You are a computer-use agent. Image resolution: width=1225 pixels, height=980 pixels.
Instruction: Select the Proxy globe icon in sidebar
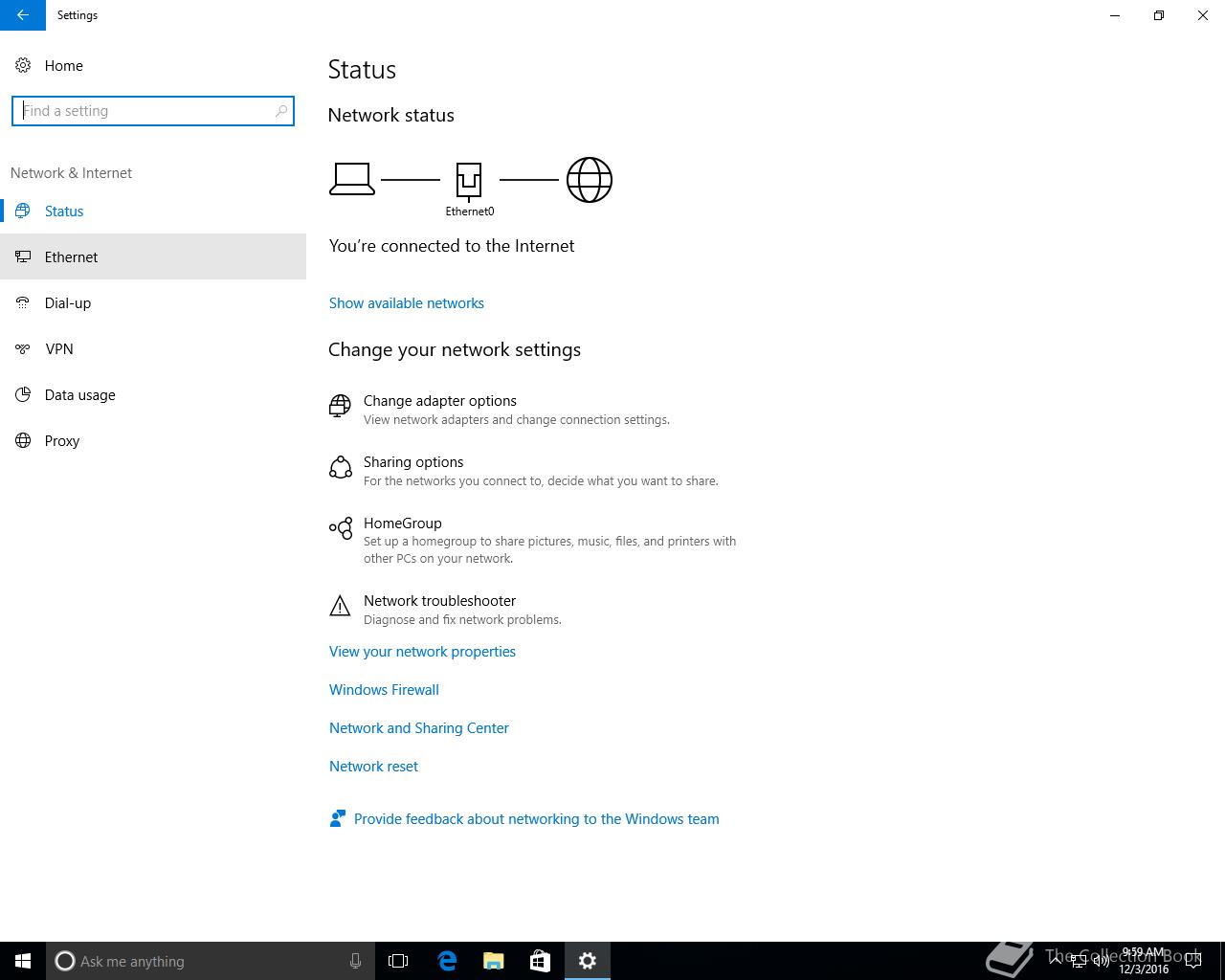click(x=23, y=440)
